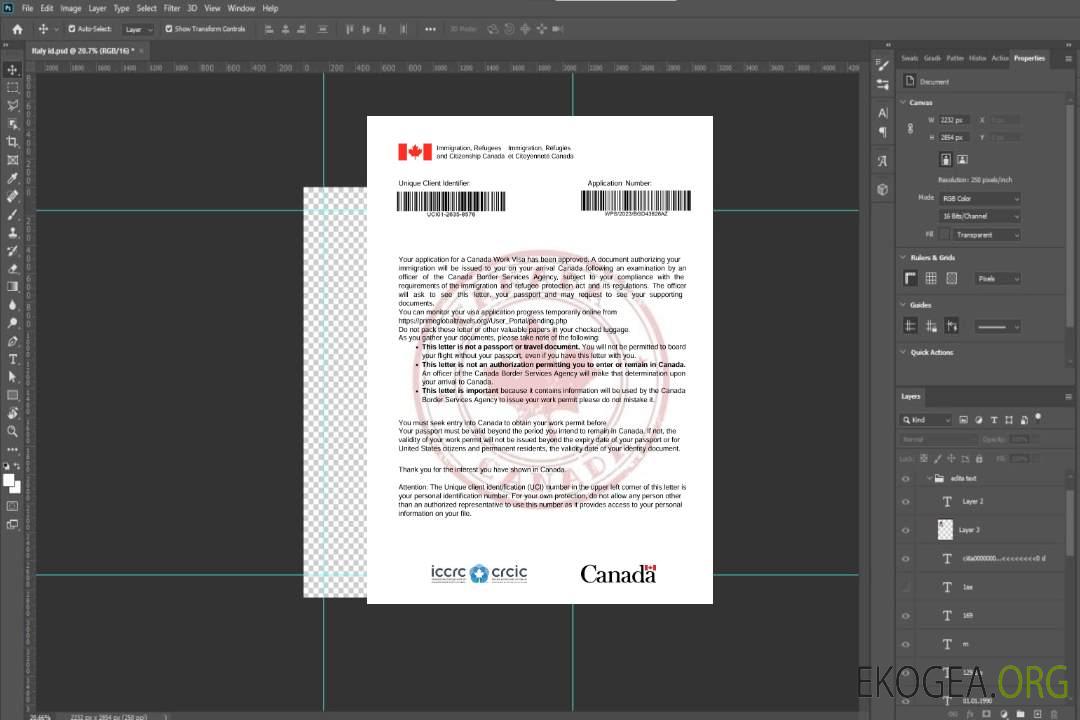Select the Lasso tool
The width and height of the screenshot is (1080, 720).
(12, 105)
